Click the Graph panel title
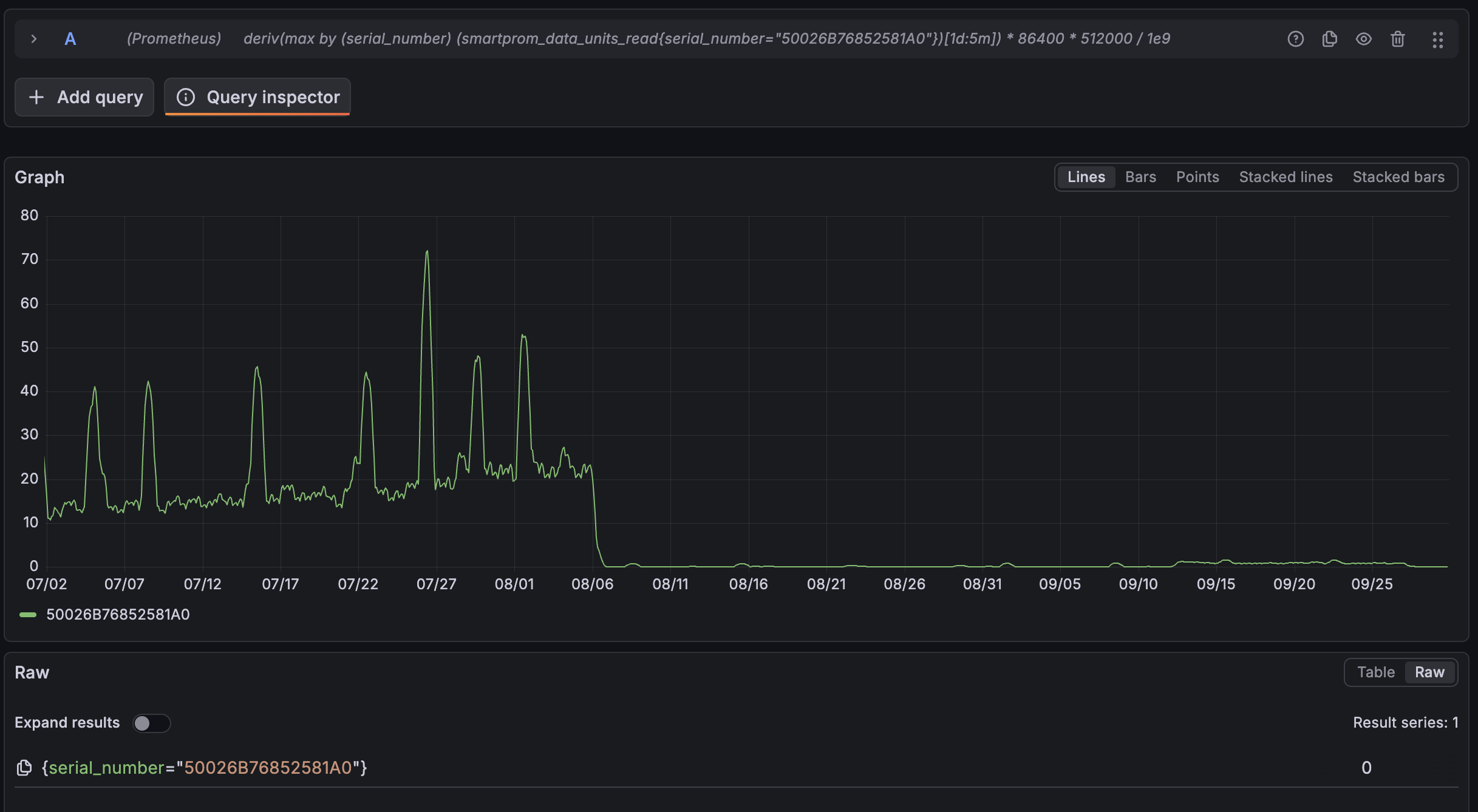1478x812 pixels. [39, 177]
